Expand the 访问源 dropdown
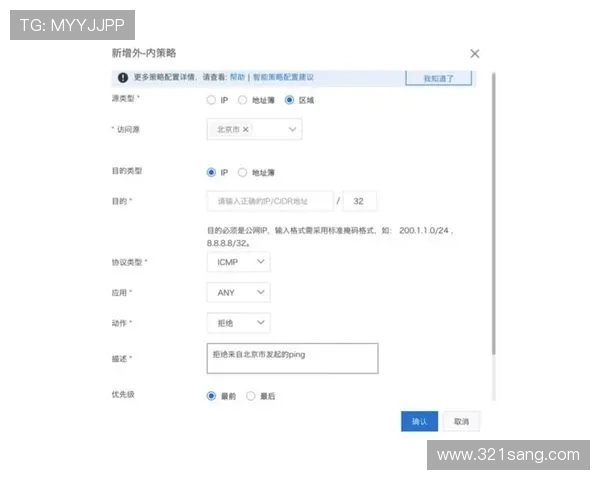Image resolution: width=600 pixels, height=480 pixels. click(254, 129)
